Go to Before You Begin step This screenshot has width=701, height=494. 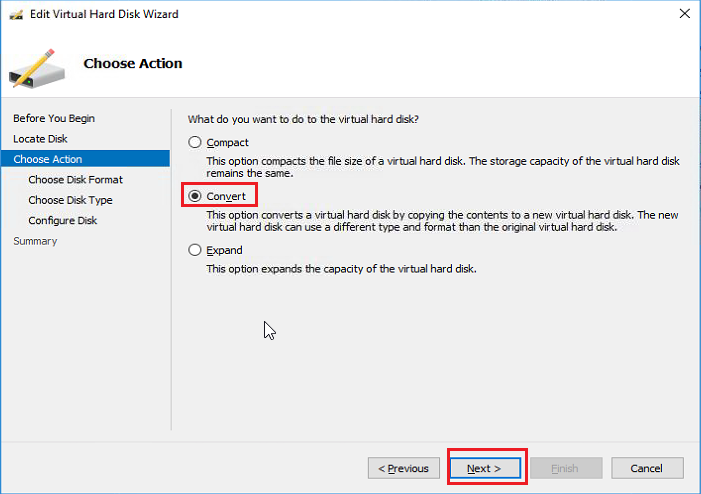click(x=54, y=118)
